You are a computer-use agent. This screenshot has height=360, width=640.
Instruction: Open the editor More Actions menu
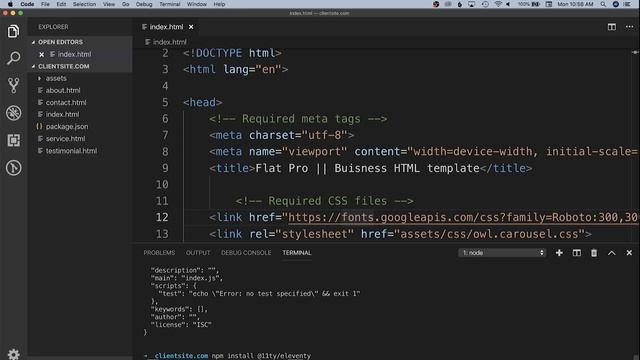(x=629, y=27)
